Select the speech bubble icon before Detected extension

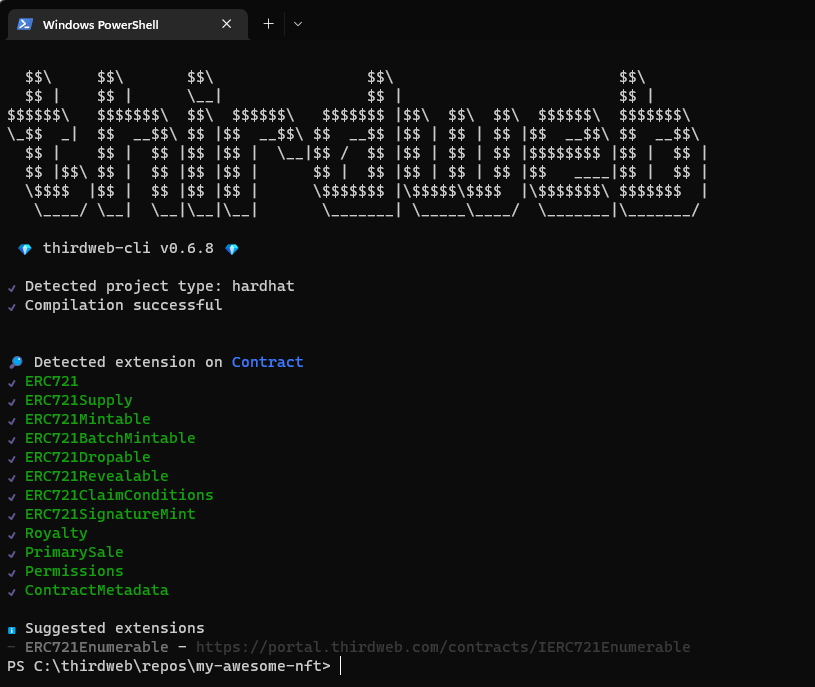[x=13, y=361]
